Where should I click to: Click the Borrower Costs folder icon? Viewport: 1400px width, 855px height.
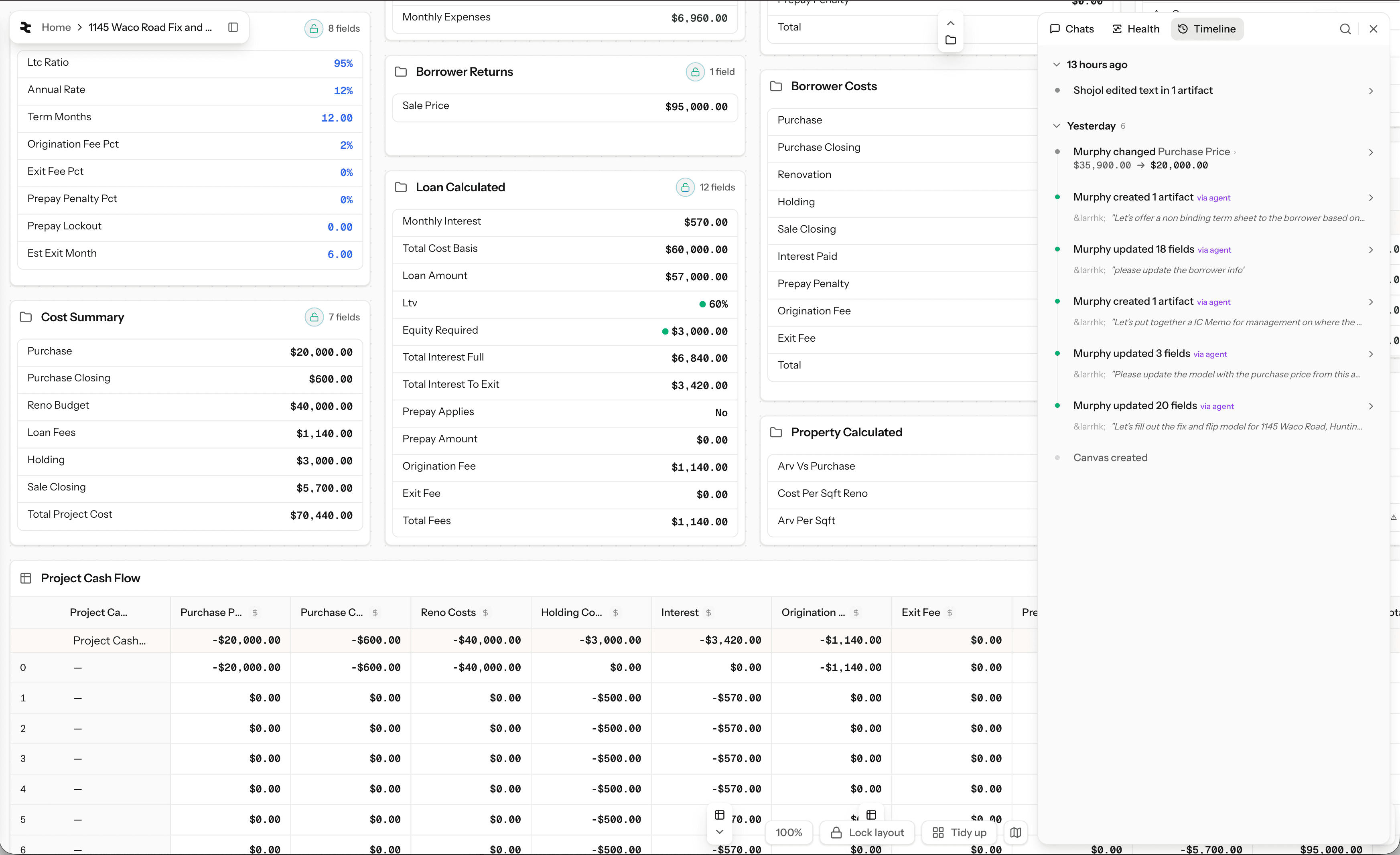click(x=775, y=86)
